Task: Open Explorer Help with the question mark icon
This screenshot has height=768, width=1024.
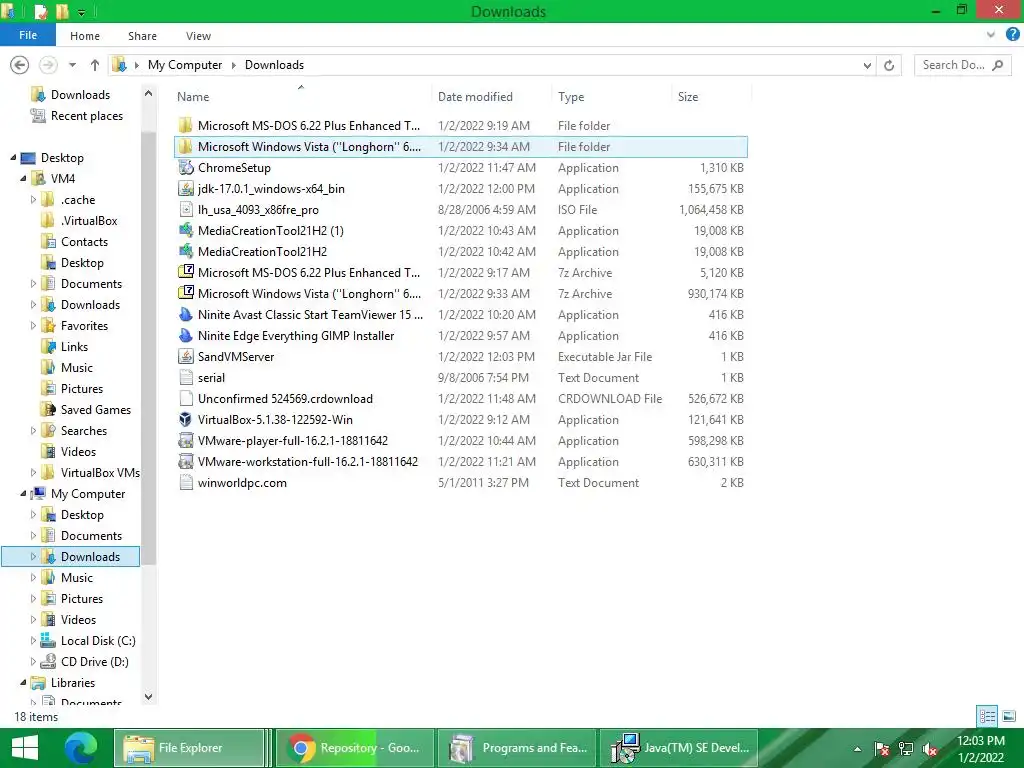Action: (x=1012, y=35)
